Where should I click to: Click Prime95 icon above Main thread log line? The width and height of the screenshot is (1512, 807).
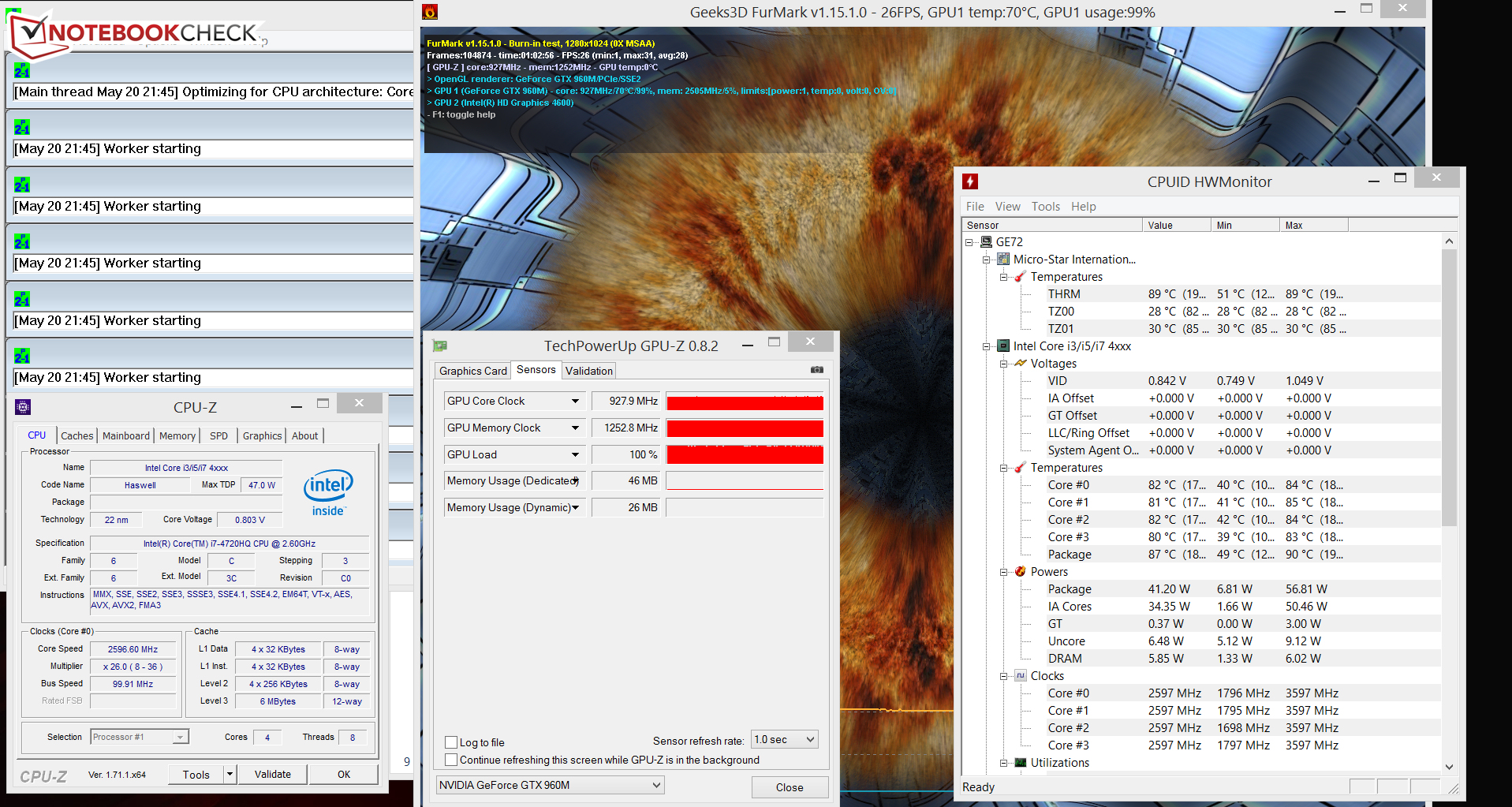coord(22,70)
